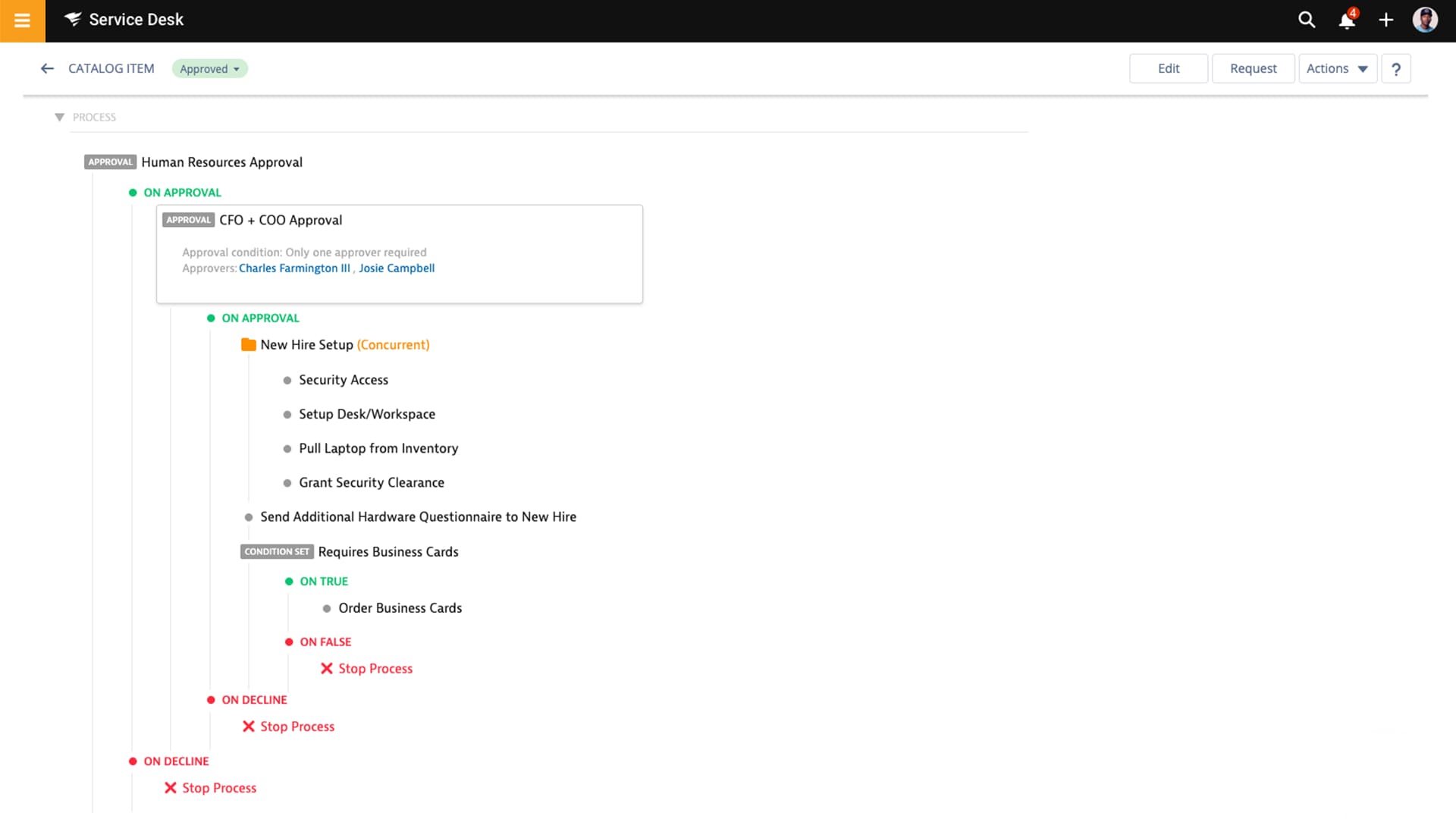Viewport: 1456px width, 819px height.
Task: Open the orange hamburger menu
Action: [22, 20]
